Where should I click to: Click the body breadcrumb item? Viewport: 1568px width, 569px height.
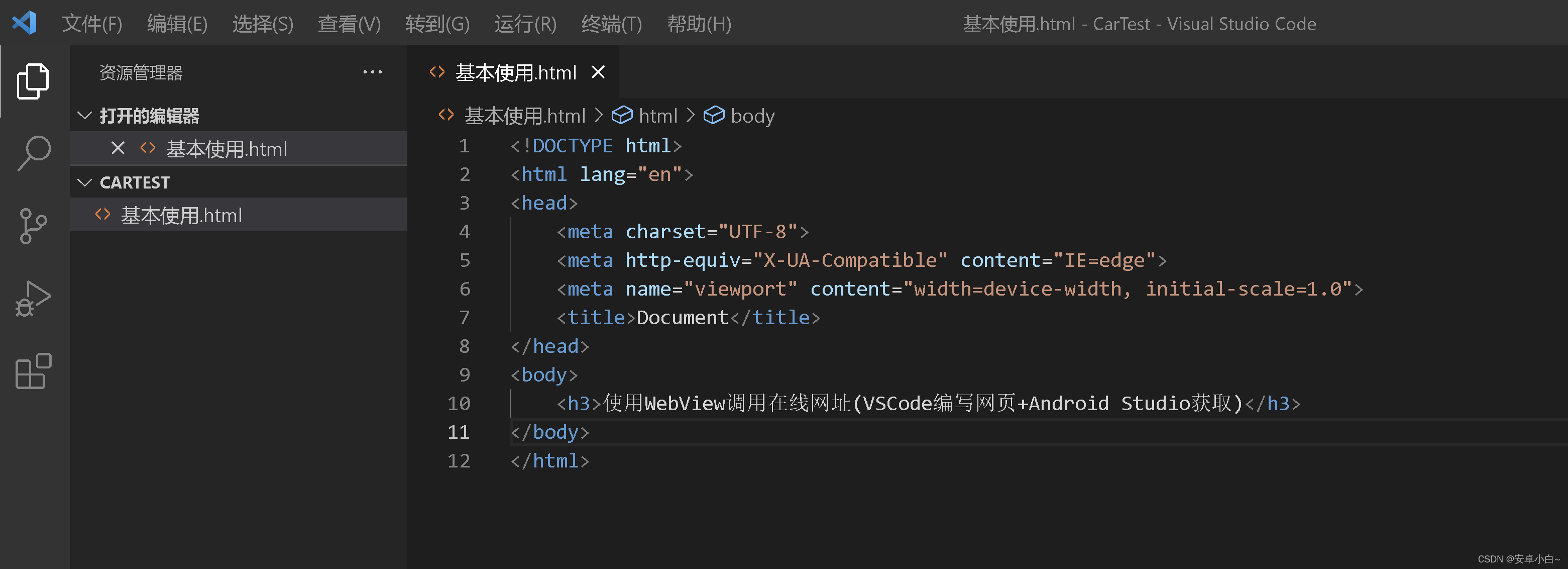(752, 115)
